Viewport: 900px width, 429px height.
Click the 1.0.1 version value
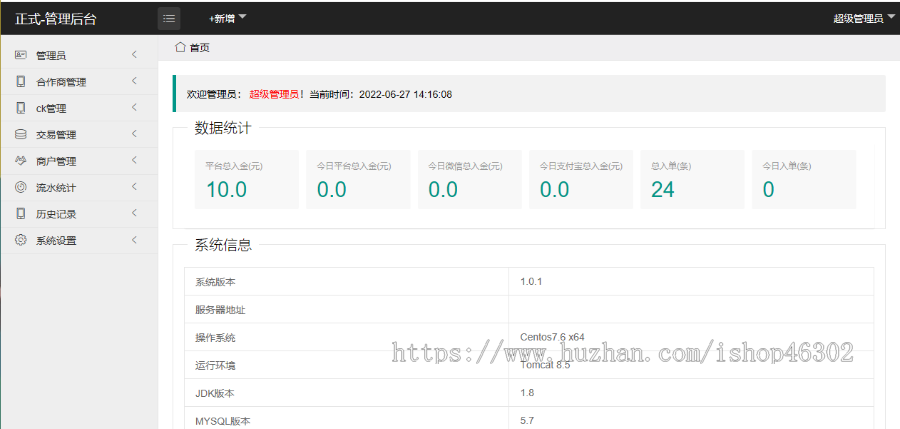[531, 281]
